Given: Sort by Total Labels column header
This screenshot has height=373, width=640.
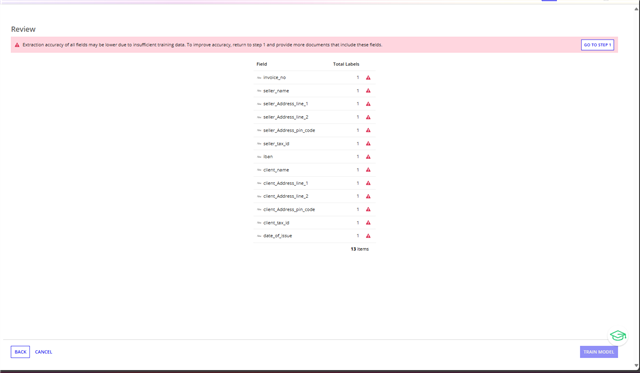Looking at the screenshot, I should (346, 64).
